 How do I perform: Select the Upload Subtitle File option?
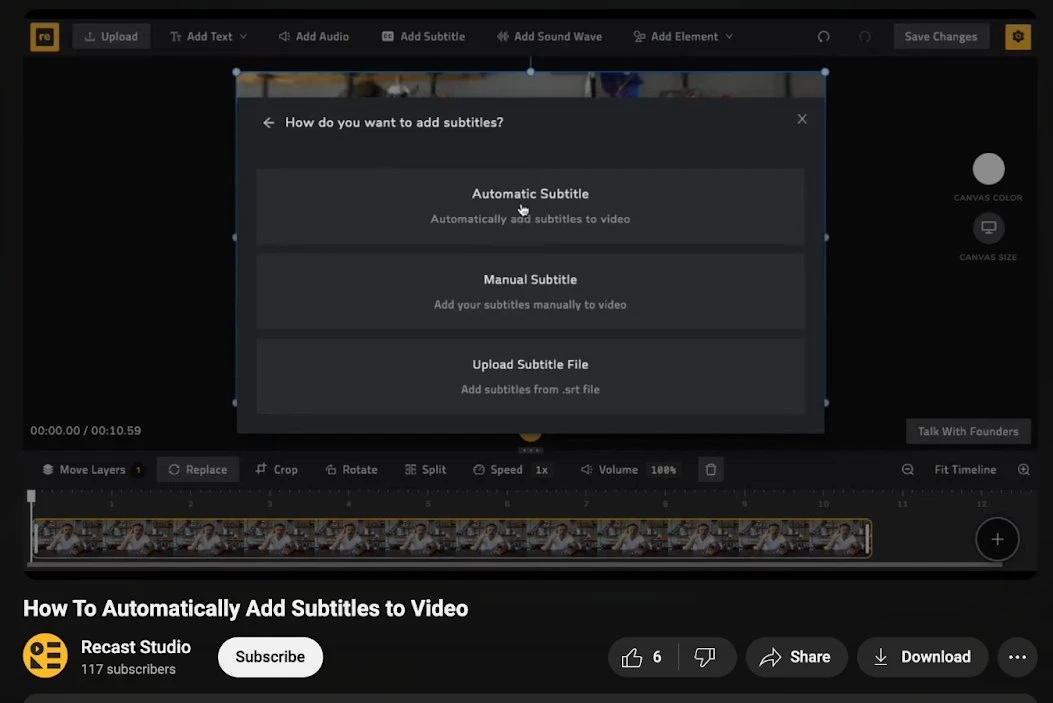530,376
